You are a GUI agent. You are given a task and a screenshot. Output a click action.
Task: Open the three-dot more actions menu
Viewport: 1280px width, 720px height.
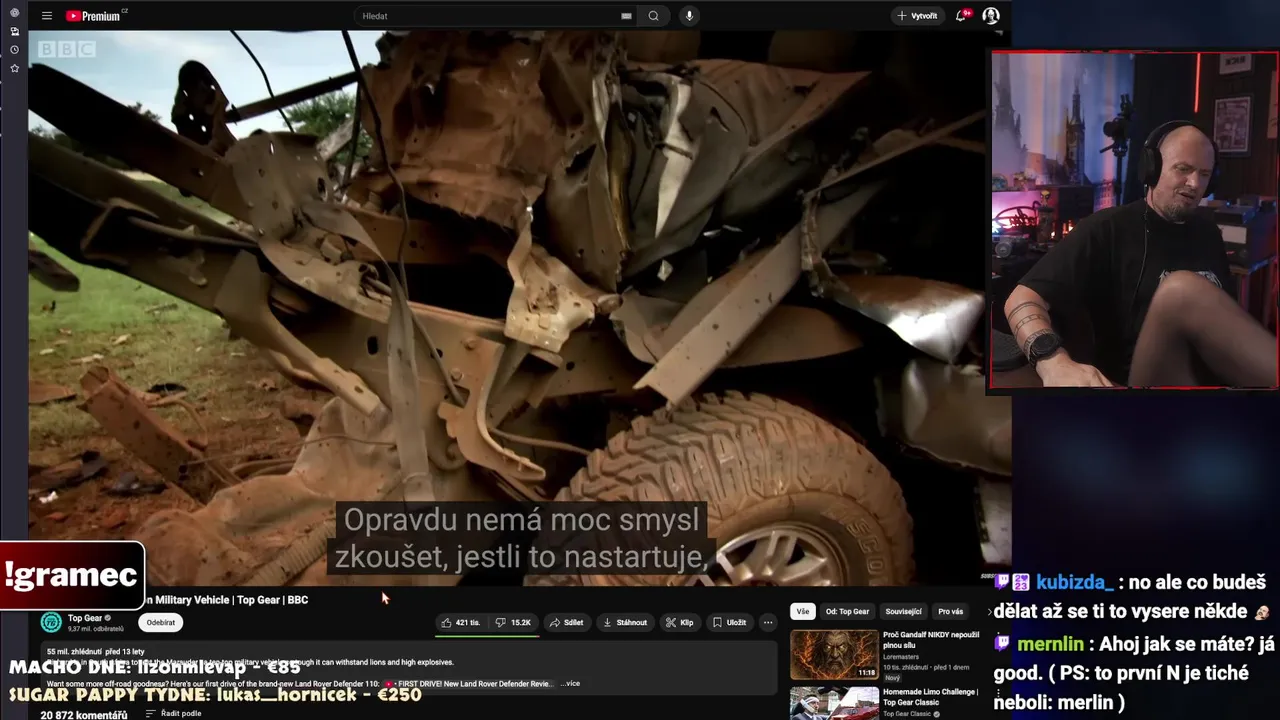pyautogui.click(x=768, y=622)
